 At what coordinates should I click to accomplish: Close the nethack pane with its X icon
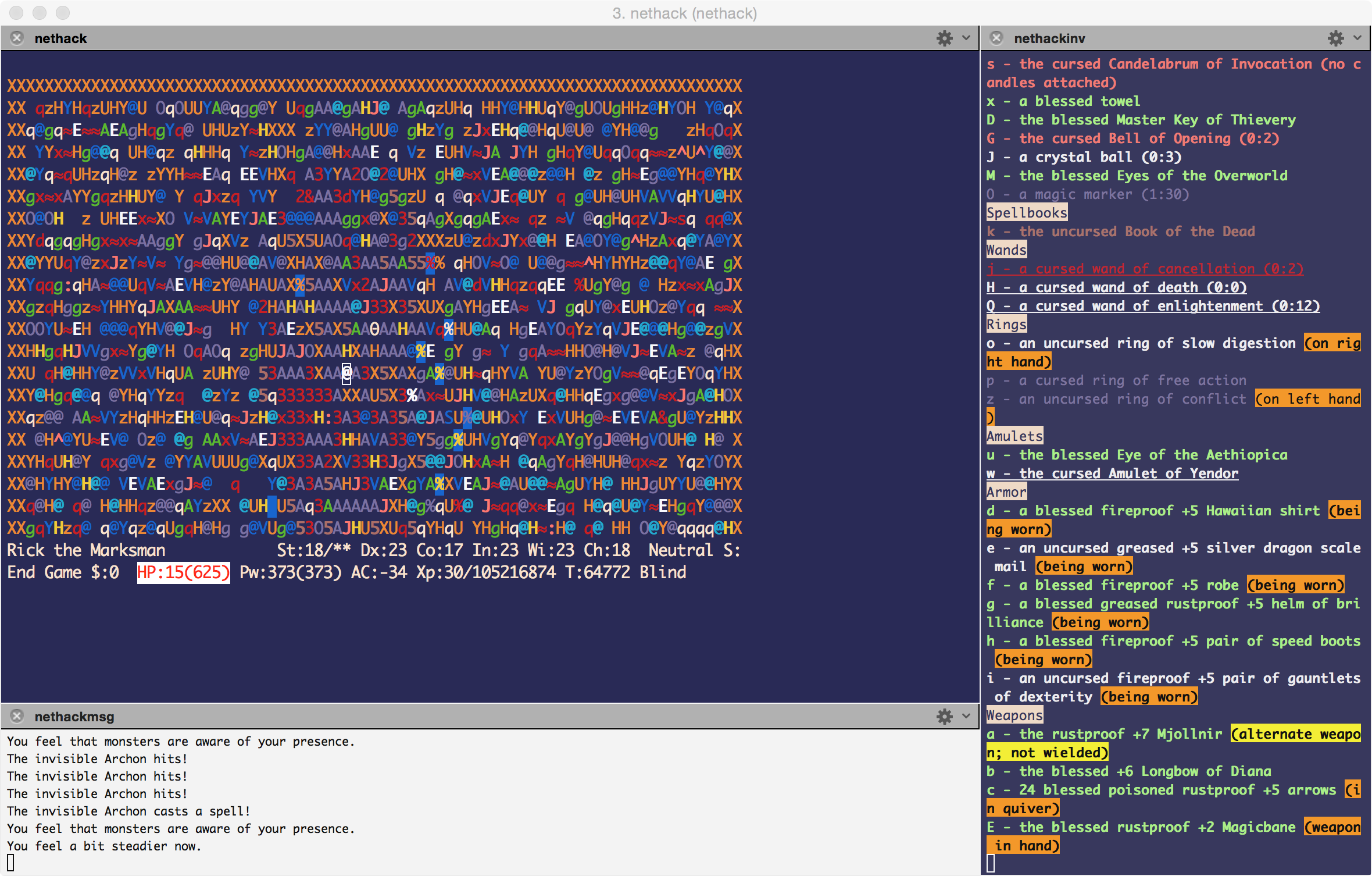click(x=17, y=38)
